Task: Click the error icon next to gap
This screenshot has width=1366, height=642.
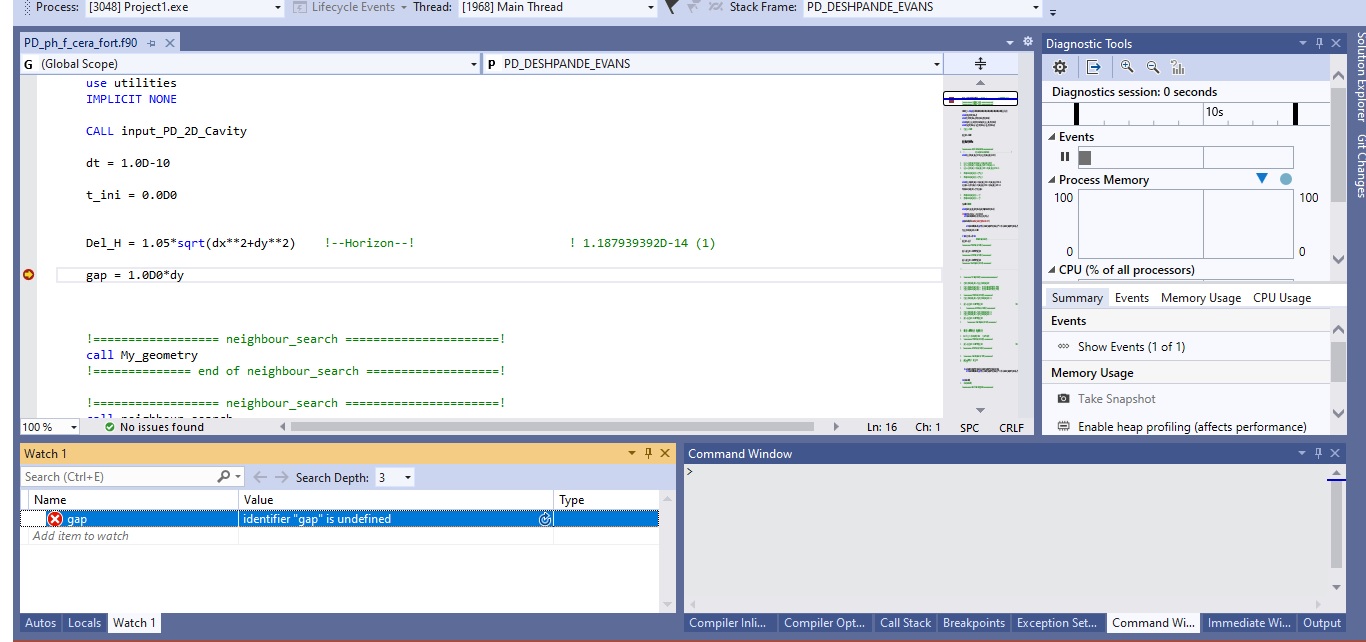Action: click(x=55, y=519)
